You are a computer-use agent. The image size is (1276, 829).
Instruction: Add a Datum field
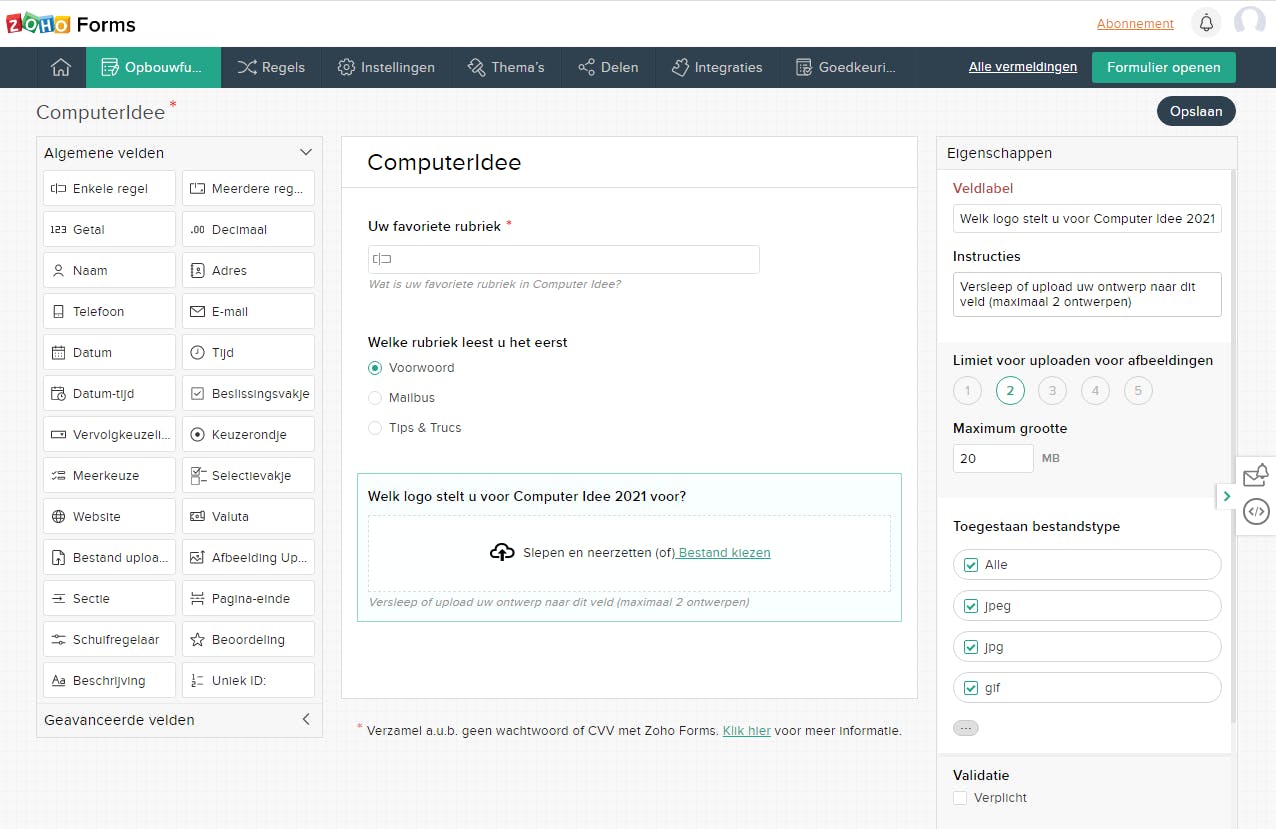(110, 352)
